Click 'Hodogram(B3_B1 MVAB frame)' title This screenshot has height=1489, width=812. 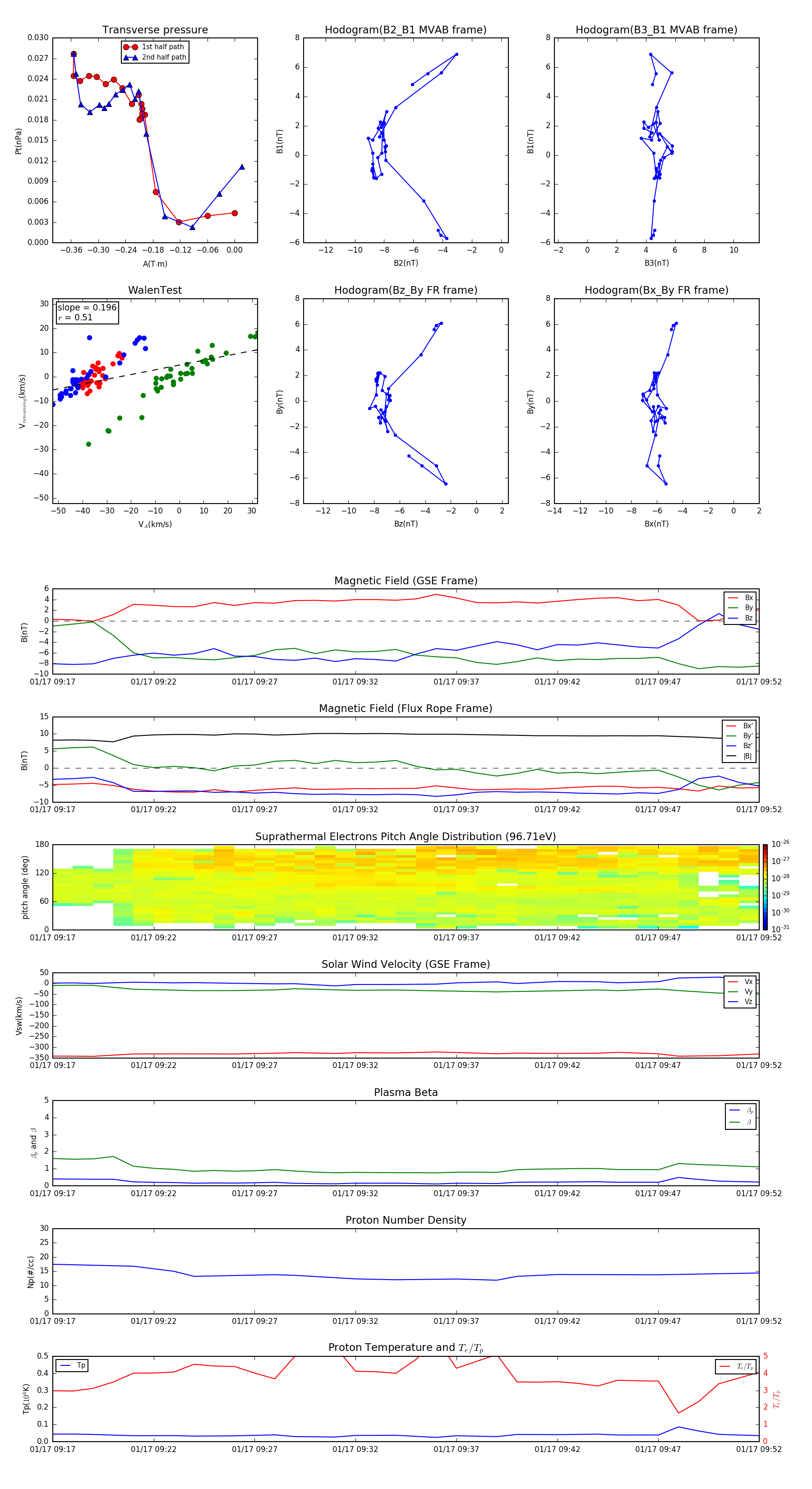(x=656, y=30)
